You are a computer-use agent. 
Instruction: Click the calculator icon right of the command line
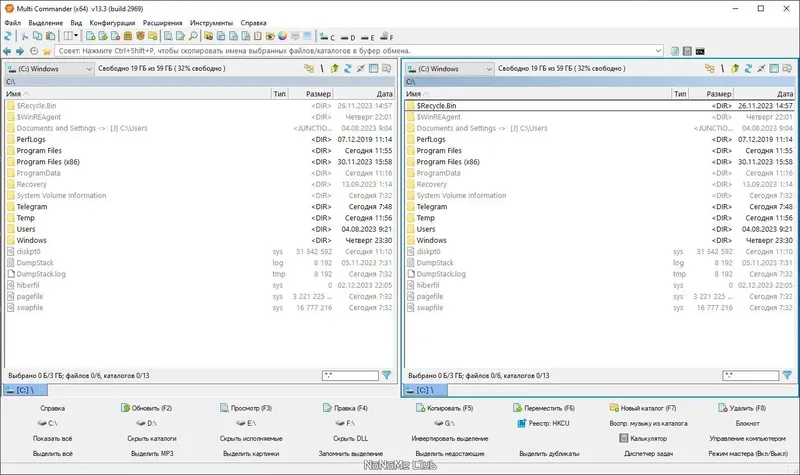point(687,51)
